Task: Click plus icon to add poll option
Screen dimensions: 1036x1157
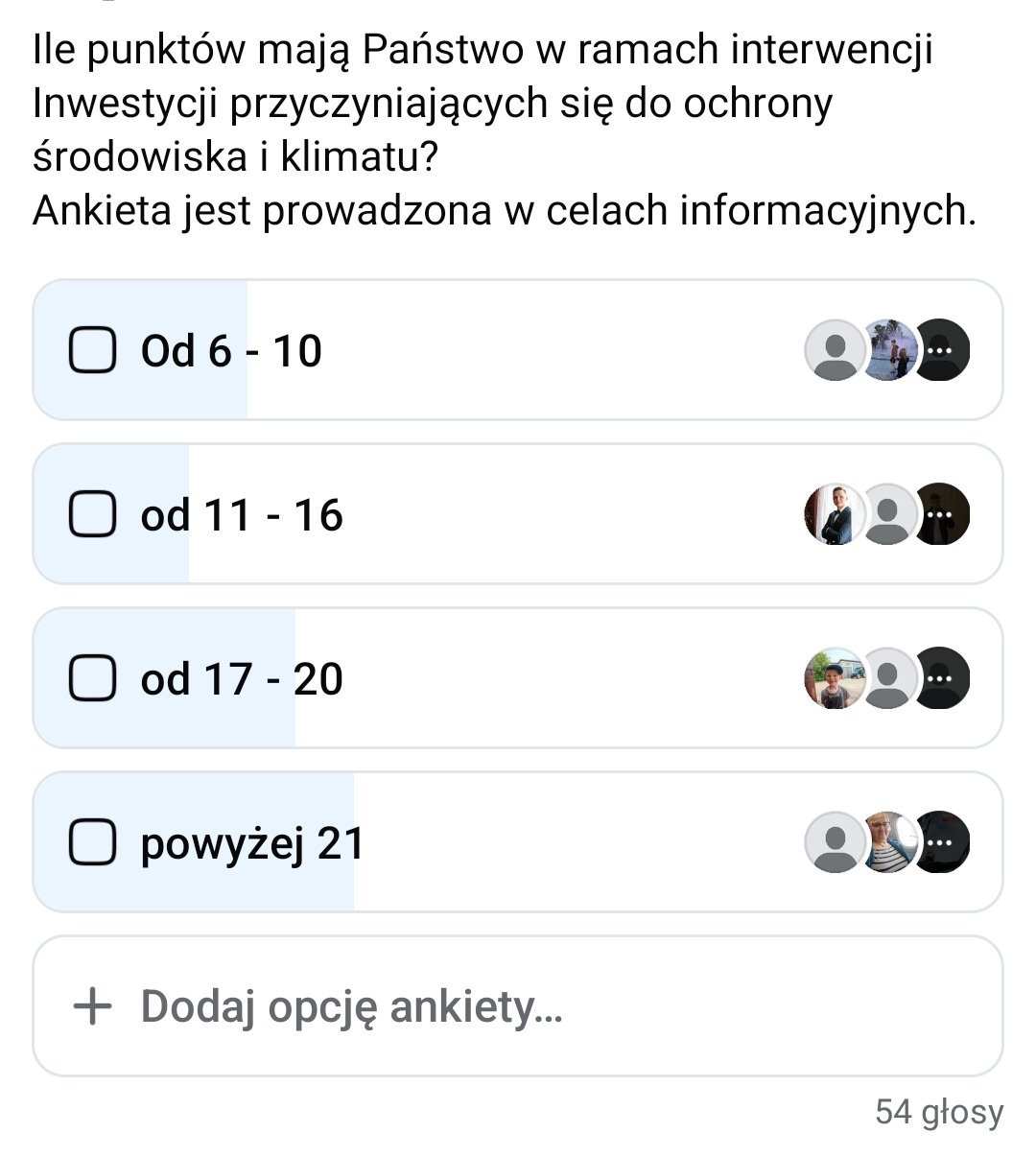Action: (x=93, y=1006)
